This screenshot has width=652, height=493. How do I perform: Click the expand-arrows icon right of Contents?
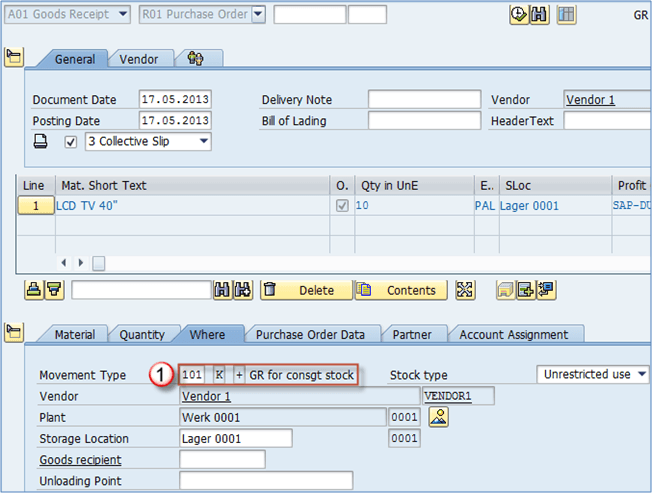tap(465, 290)
